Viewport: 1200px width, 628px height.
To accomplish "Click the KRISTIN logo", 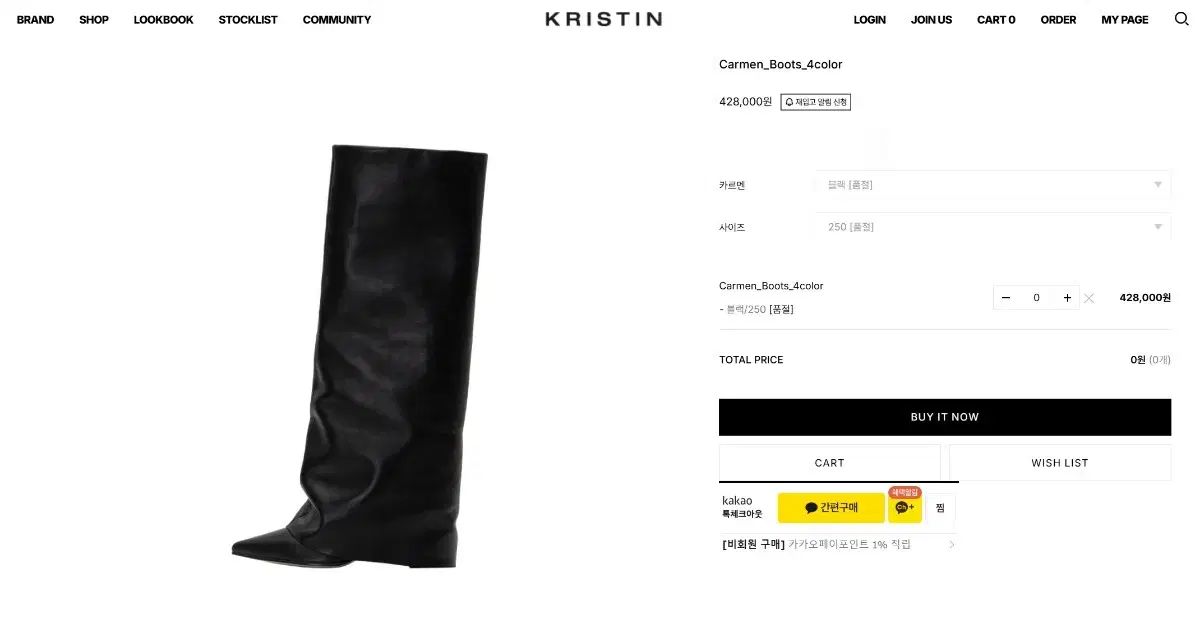I will (x=603, y=19).
